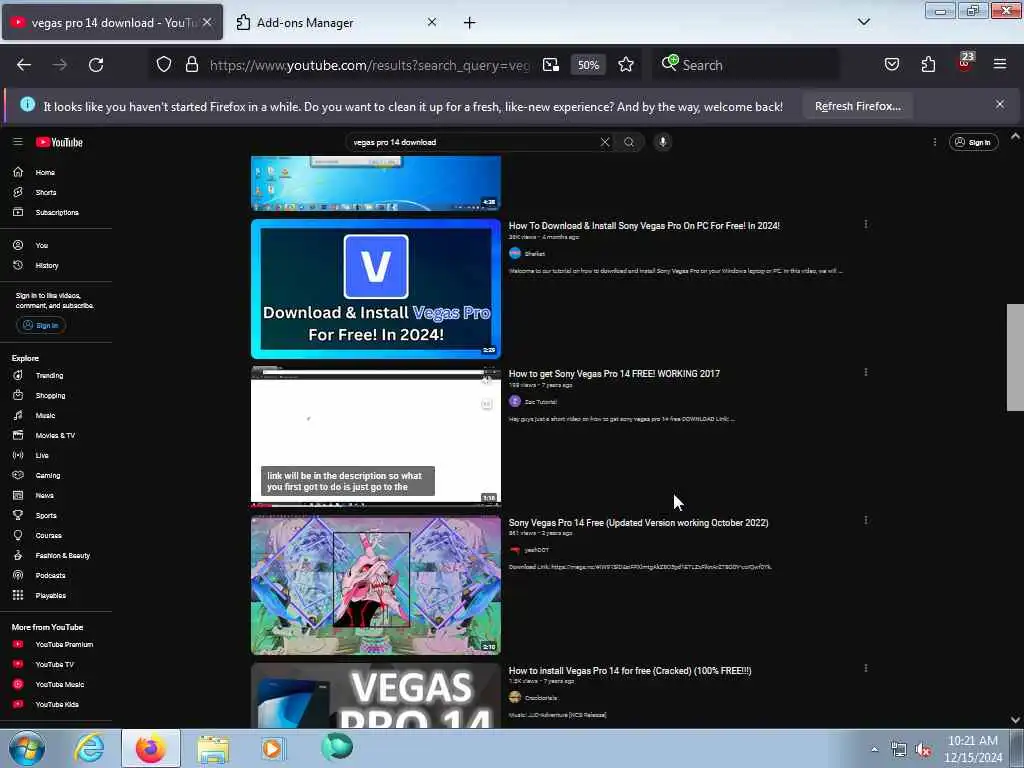Close the Add-ons Manager tab
The width and height of the screenshot is (1024, 768).
point(432,22)
